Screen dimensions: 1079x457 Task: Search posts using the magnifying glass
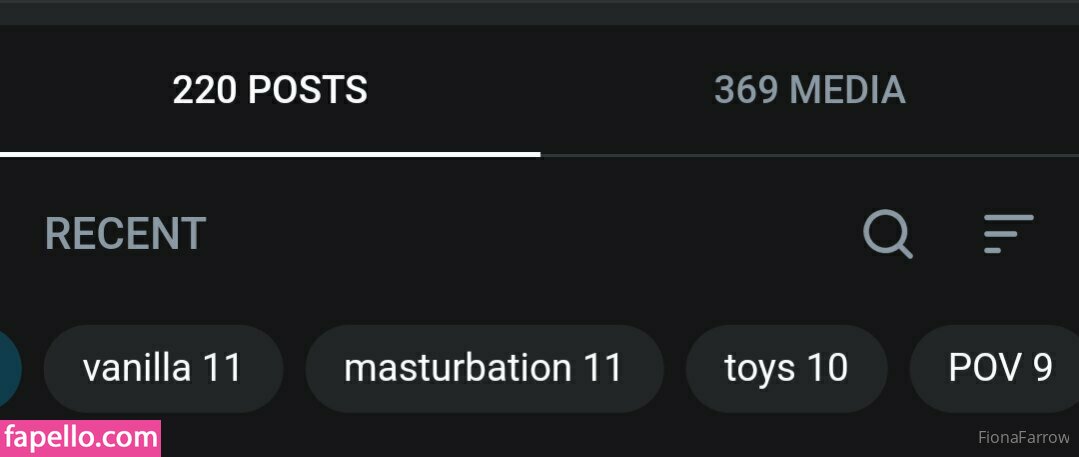[x=888, y=235]
